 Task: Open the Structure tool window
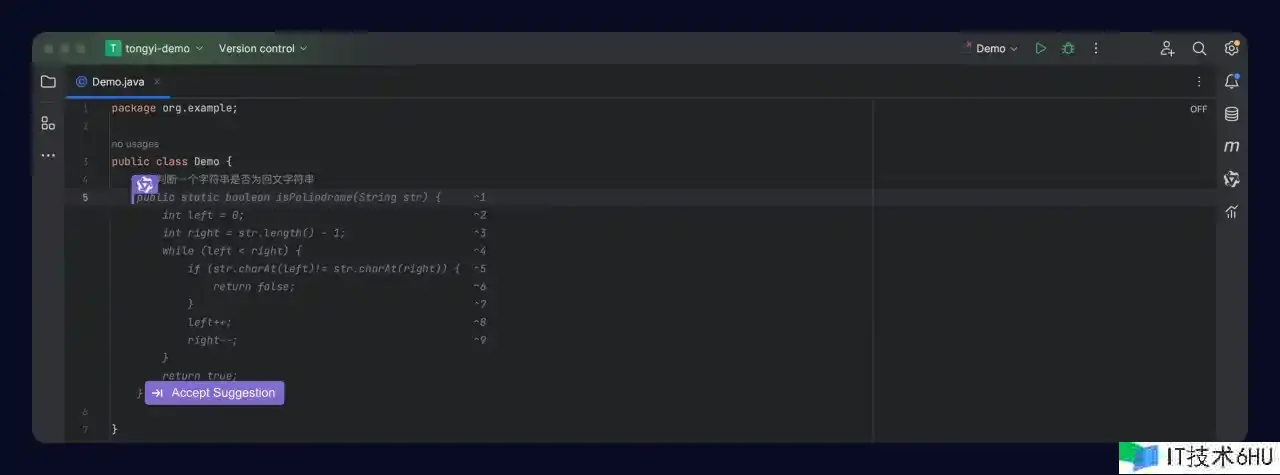[x=48, y=123]
